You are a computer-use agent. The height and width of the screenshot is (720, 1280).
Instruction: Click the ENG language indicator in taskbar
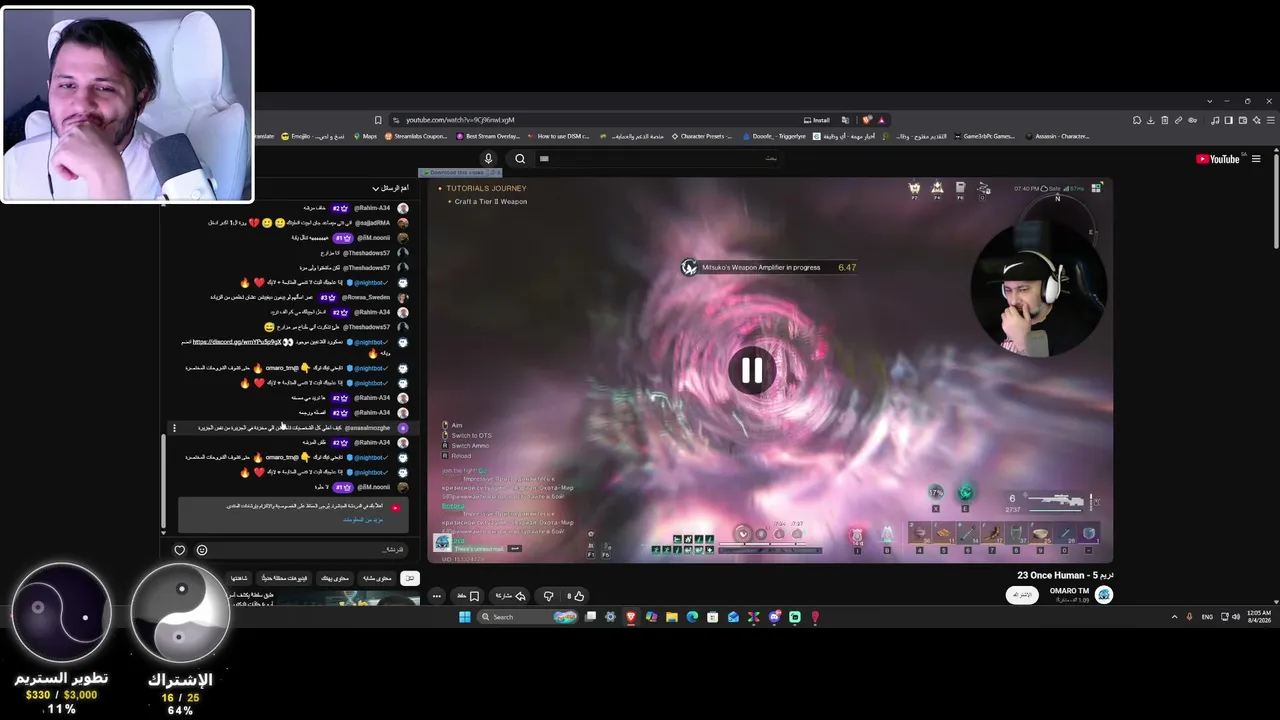pos(1207,617)
